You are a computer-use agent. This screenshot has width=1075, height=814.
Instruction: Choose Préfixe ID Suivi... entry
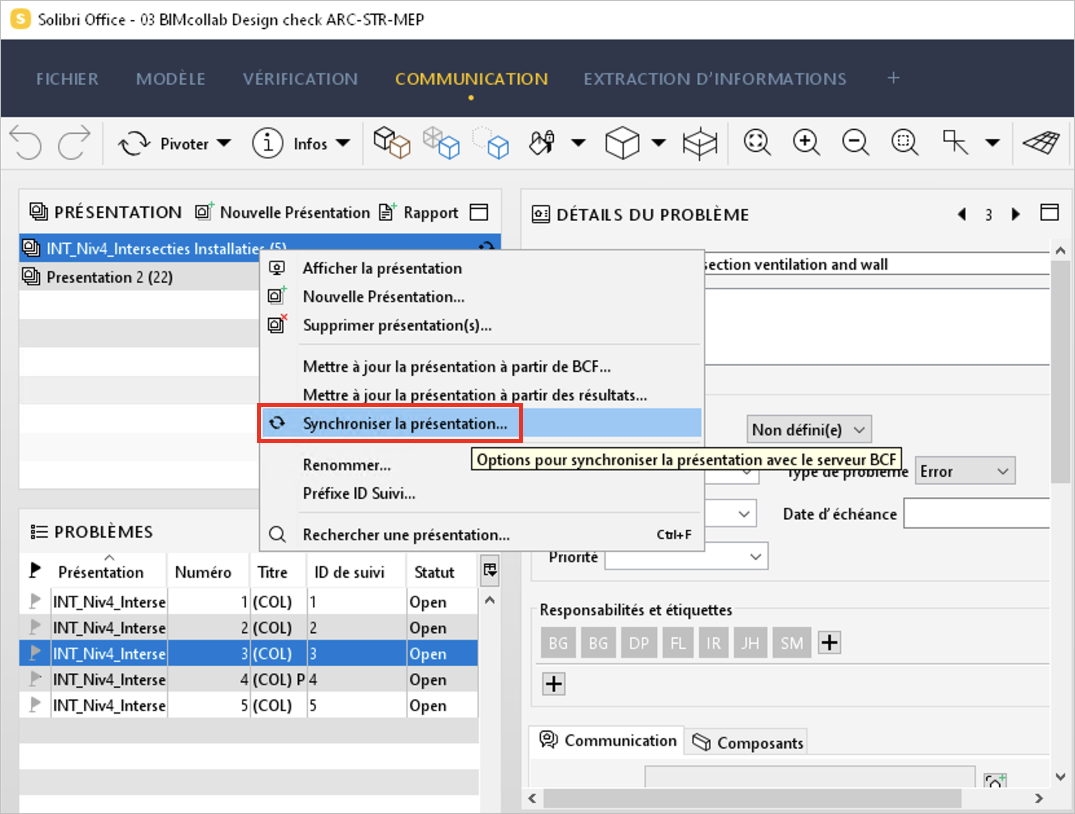pyautogui.click(x=481, y=494)
